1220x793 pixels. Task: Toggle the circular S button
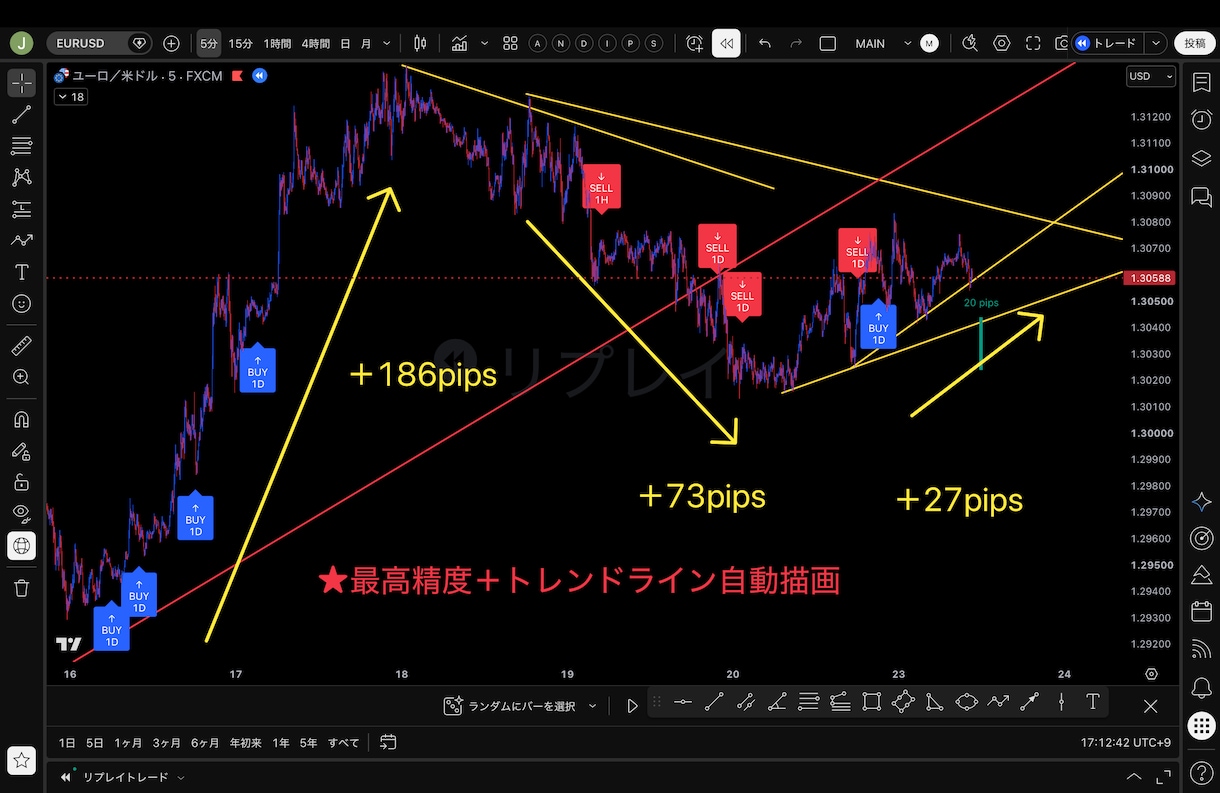click(653, 43)
